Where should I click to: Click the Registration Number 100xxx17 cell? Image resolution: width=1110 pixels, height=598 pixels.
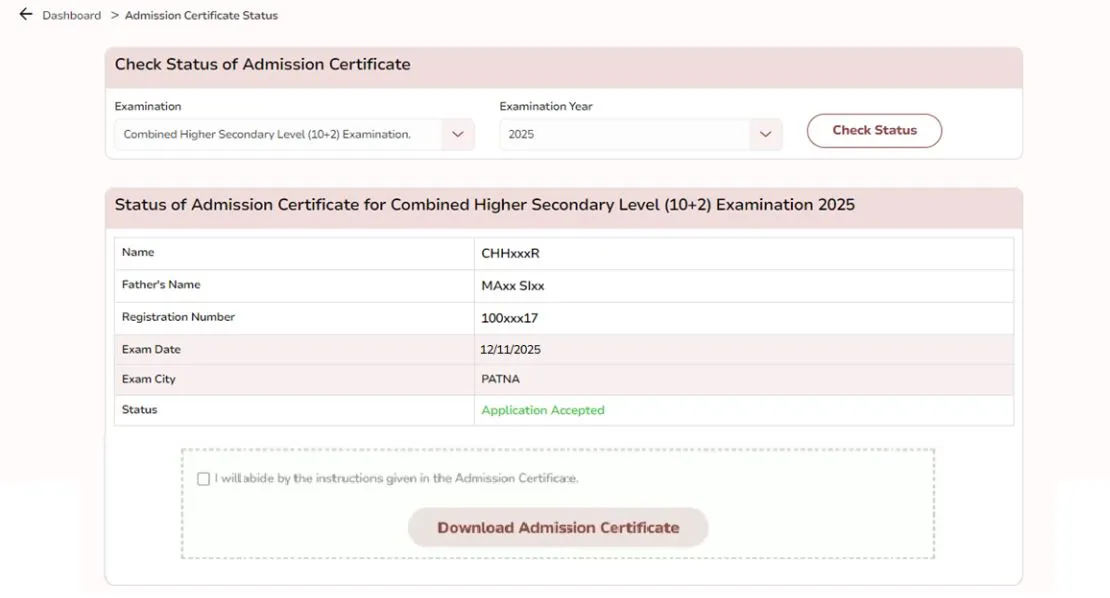pyautogui.click(x=511, y=316)
